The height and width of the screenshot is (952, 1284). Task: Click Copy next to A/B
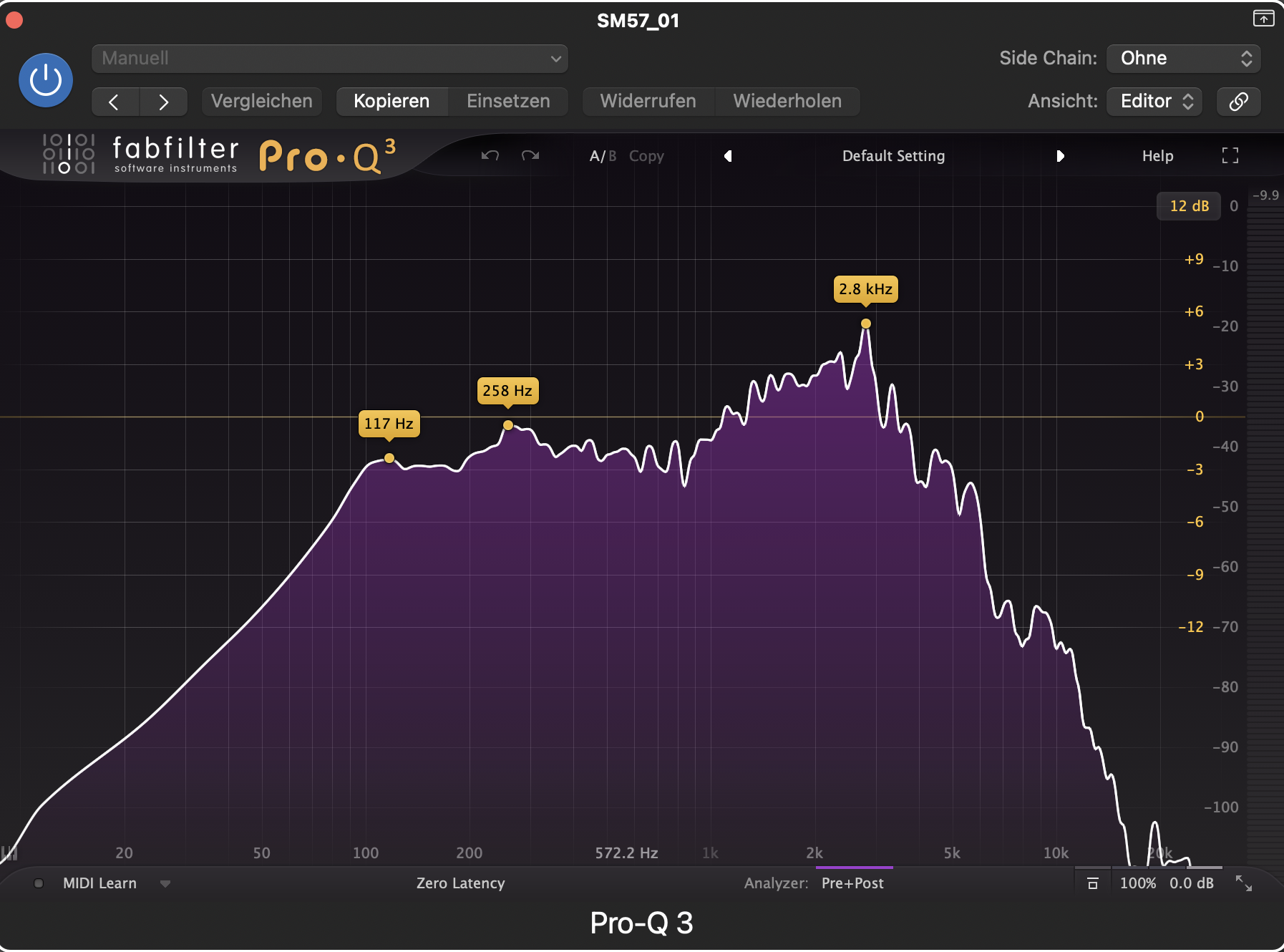(x=646, y=156)
